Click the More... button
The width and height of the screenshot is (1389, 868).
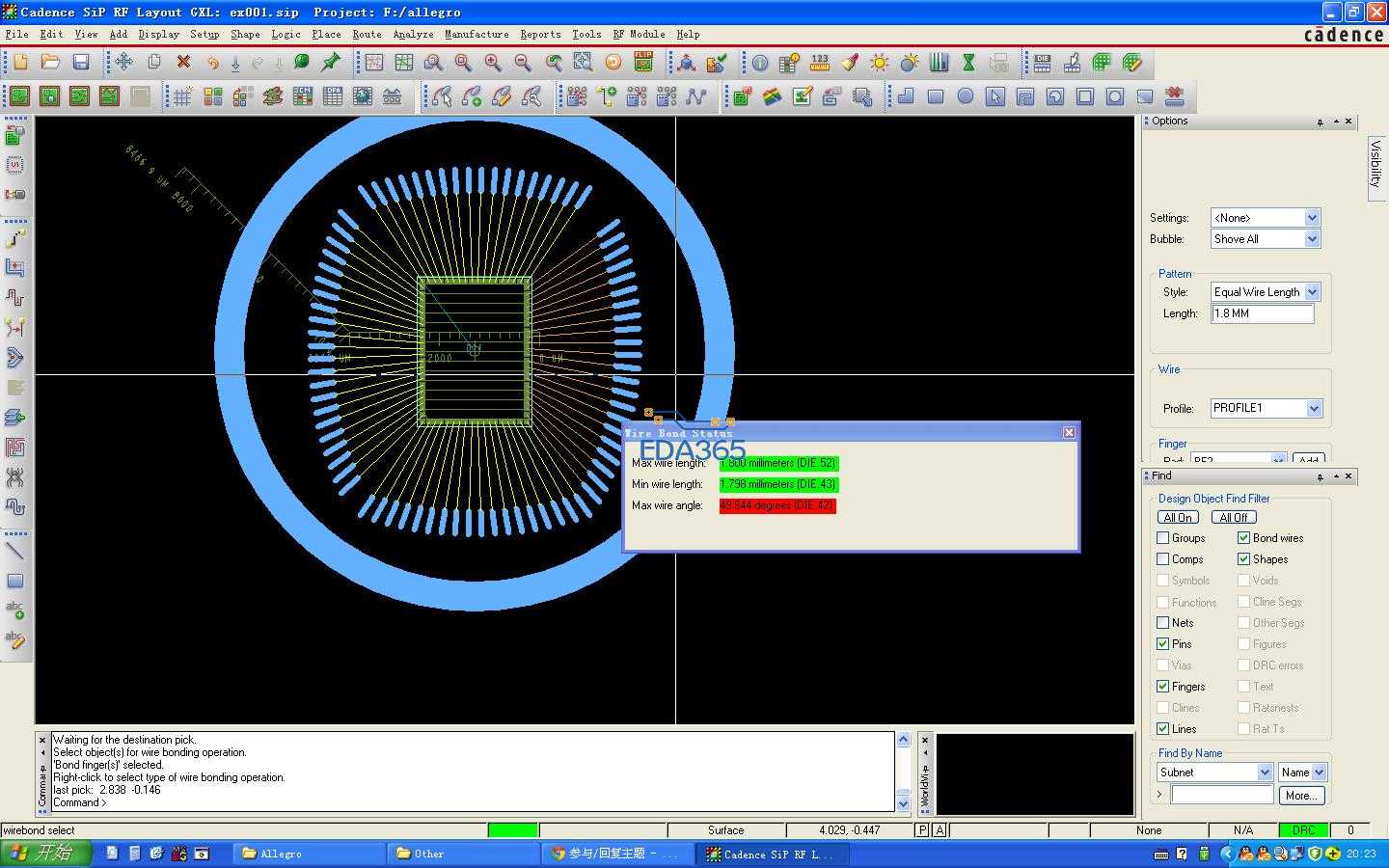click(x=1300, y=796)
